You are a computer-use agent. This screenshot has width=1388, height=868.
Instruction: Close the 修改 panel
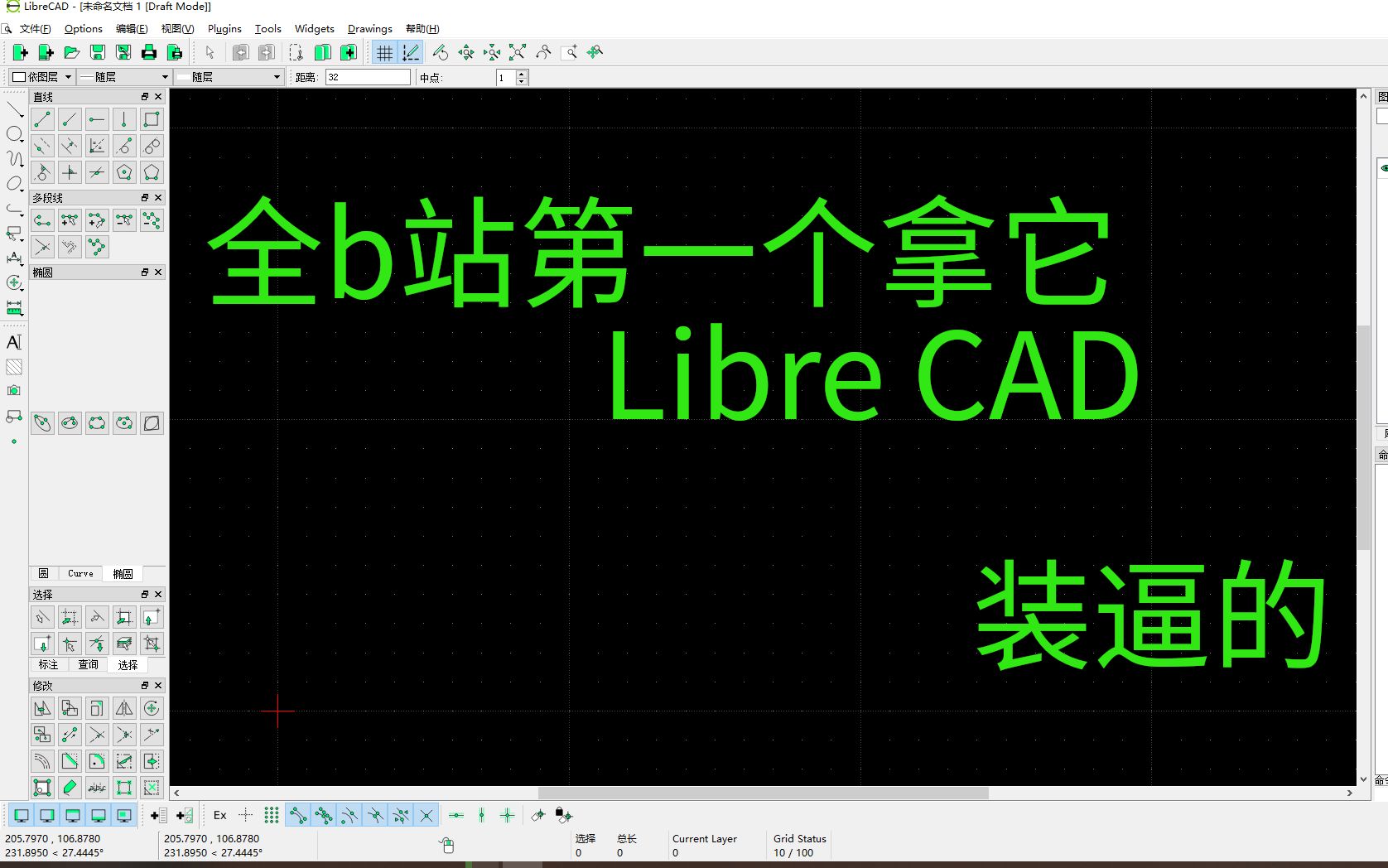pyautogui.click(x=158, y=686)
